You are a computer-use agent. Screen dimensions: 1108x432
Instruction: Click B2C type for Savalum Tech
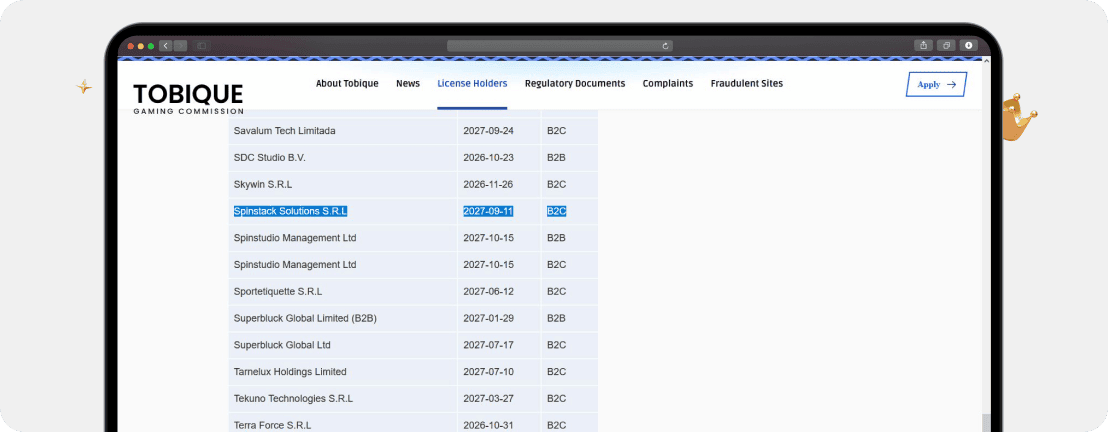point(556,131)
